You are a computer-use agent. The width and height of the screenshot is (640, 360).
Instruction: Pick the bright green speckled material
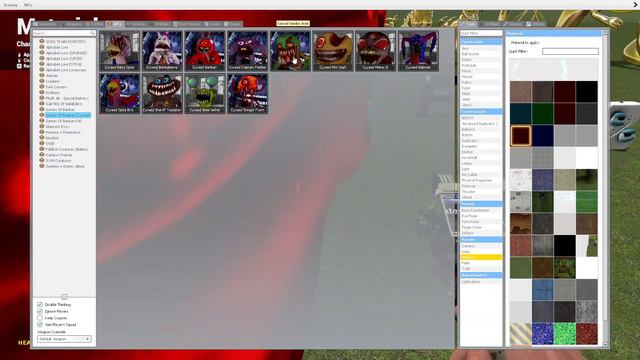[x=564, y=333]
